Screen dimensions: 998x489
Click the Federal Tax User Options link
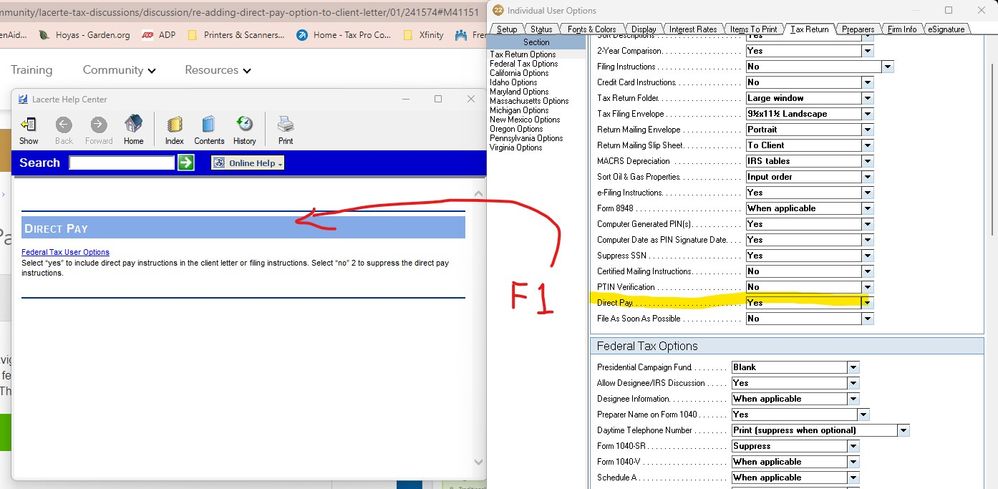65,252
